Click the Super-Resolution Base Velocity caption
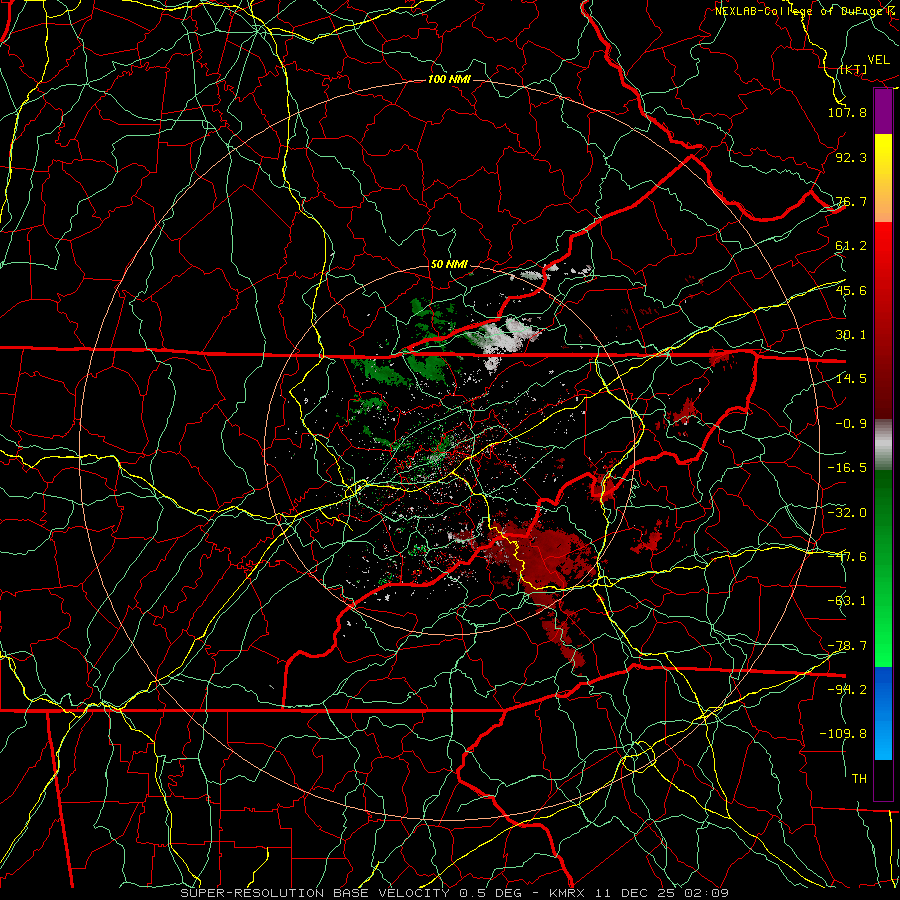The height and width of the screenshot is (900, 900). 455,893
